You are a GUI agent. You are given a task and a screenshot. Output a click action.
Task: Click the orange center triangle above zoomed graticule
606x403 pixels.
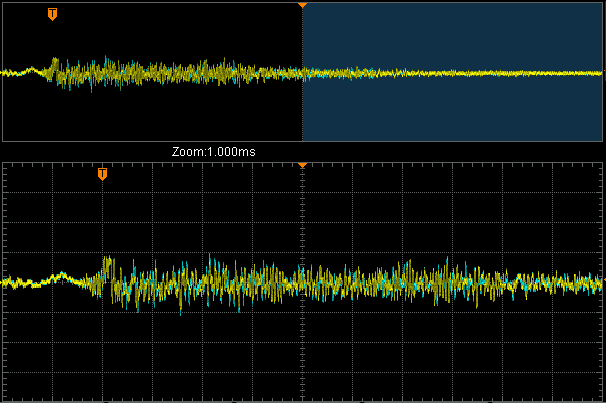302,165
